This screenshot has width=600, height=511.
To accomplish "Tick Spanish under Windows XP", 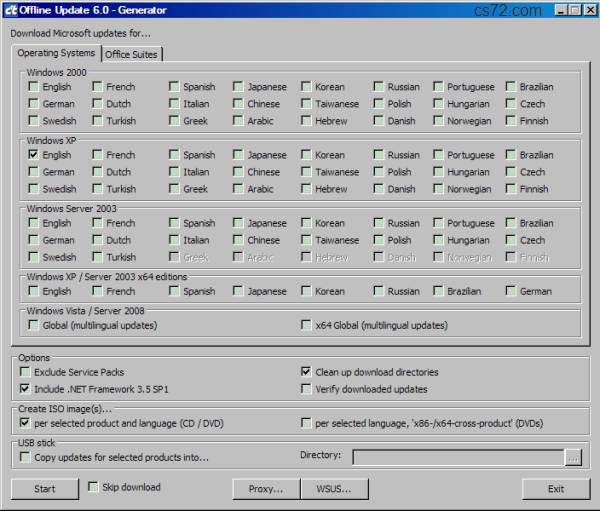I will tap(174, 155).
